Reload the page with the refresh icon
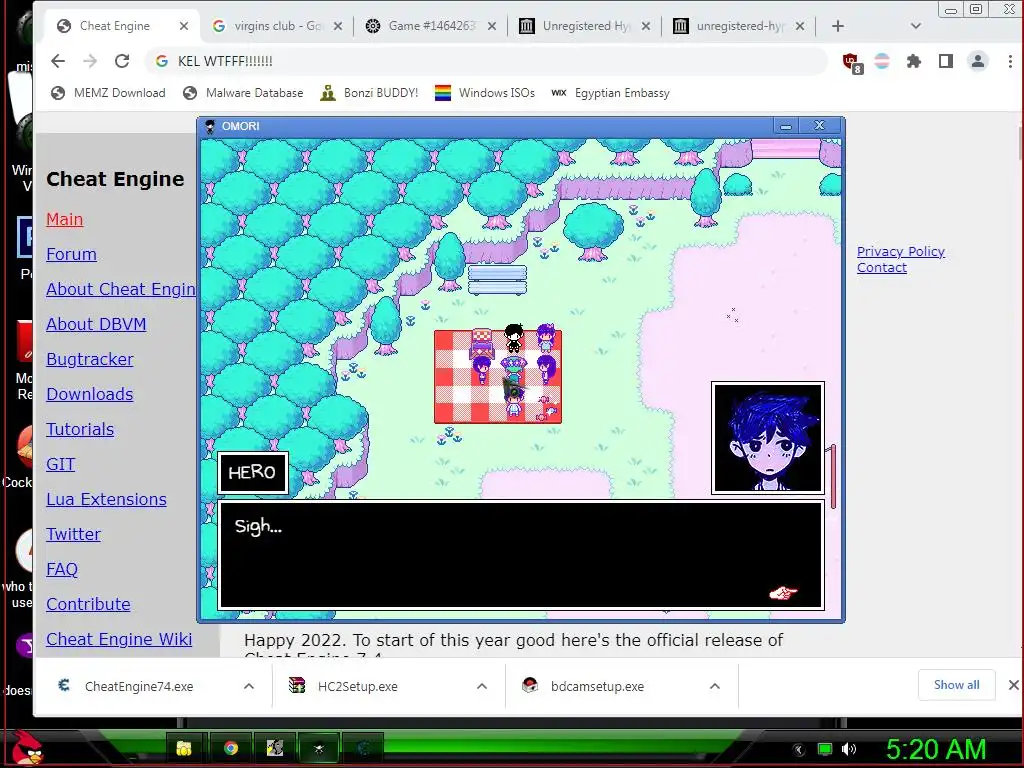The width and height of the screenshot is (1024, 768). [121, 61]
